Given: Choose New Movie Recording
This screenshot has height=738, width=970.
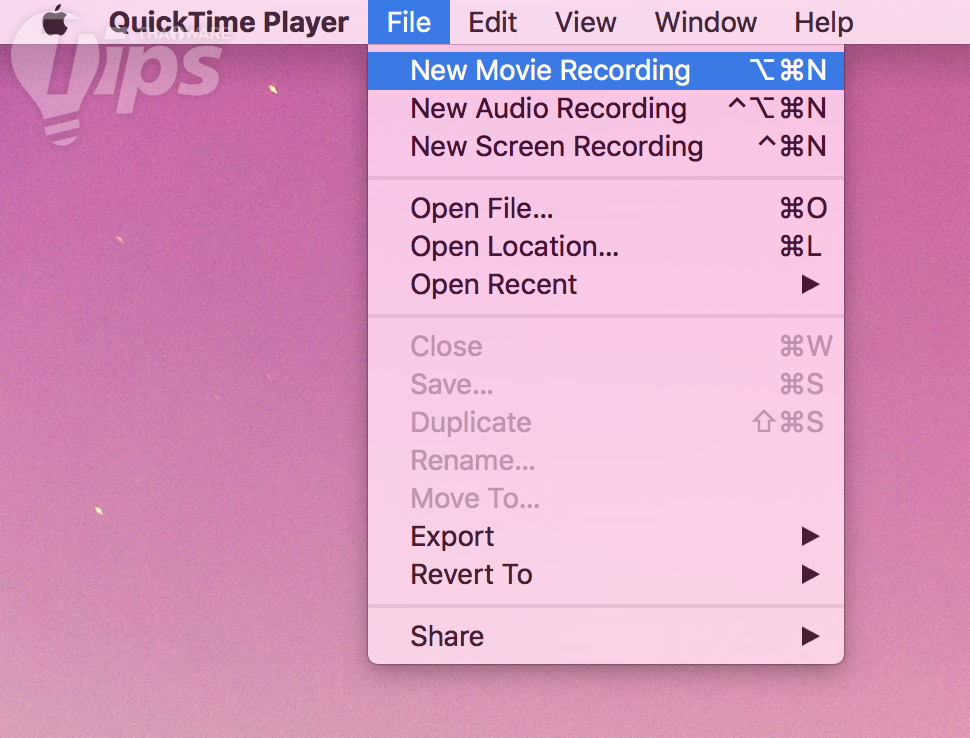Looking at the screenshot, I should click(x=550, y=71).
